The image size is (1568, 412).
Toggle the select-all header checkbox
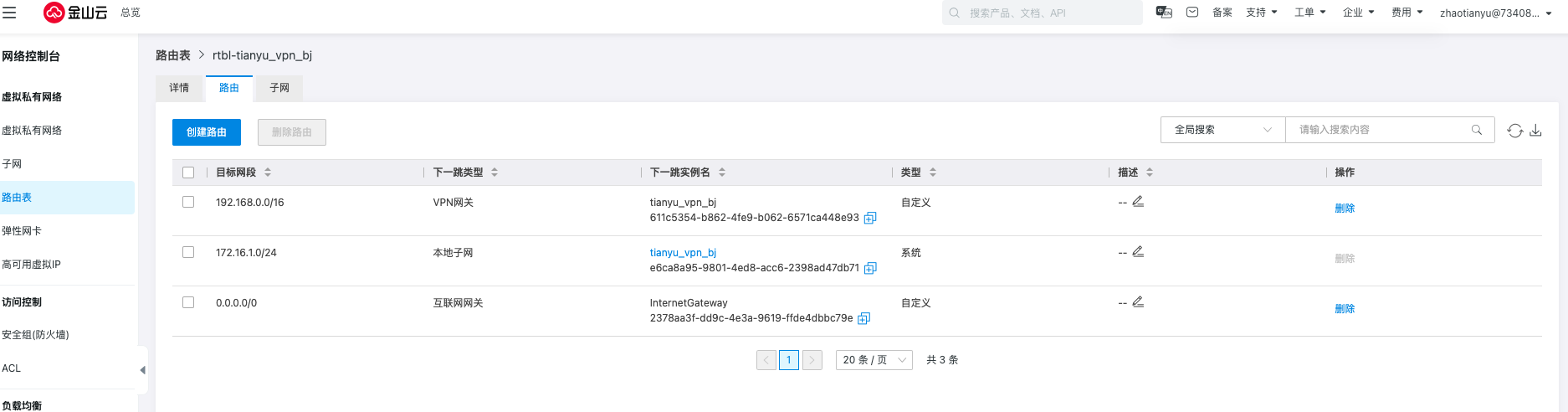point(188,173)
